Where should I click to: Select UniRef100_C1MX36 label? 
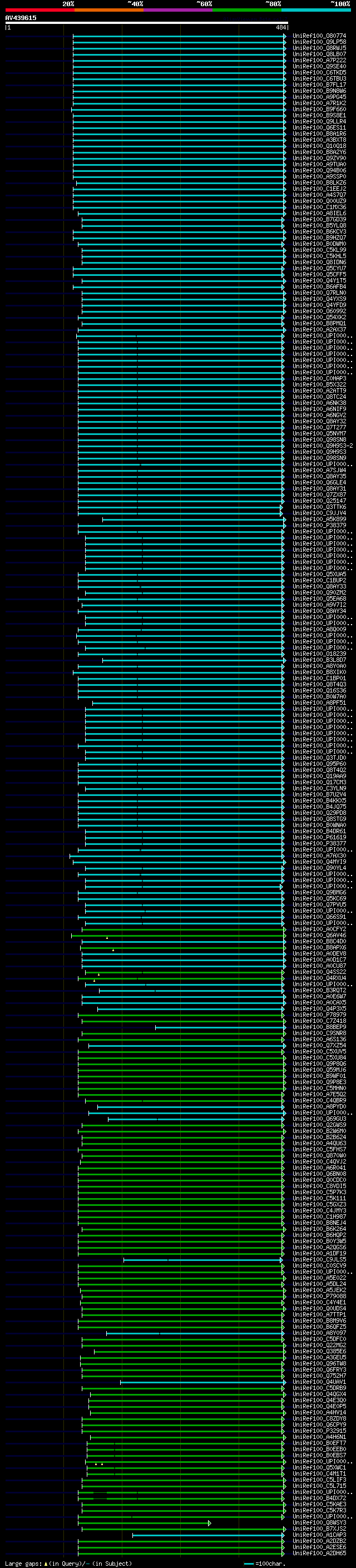319,207
